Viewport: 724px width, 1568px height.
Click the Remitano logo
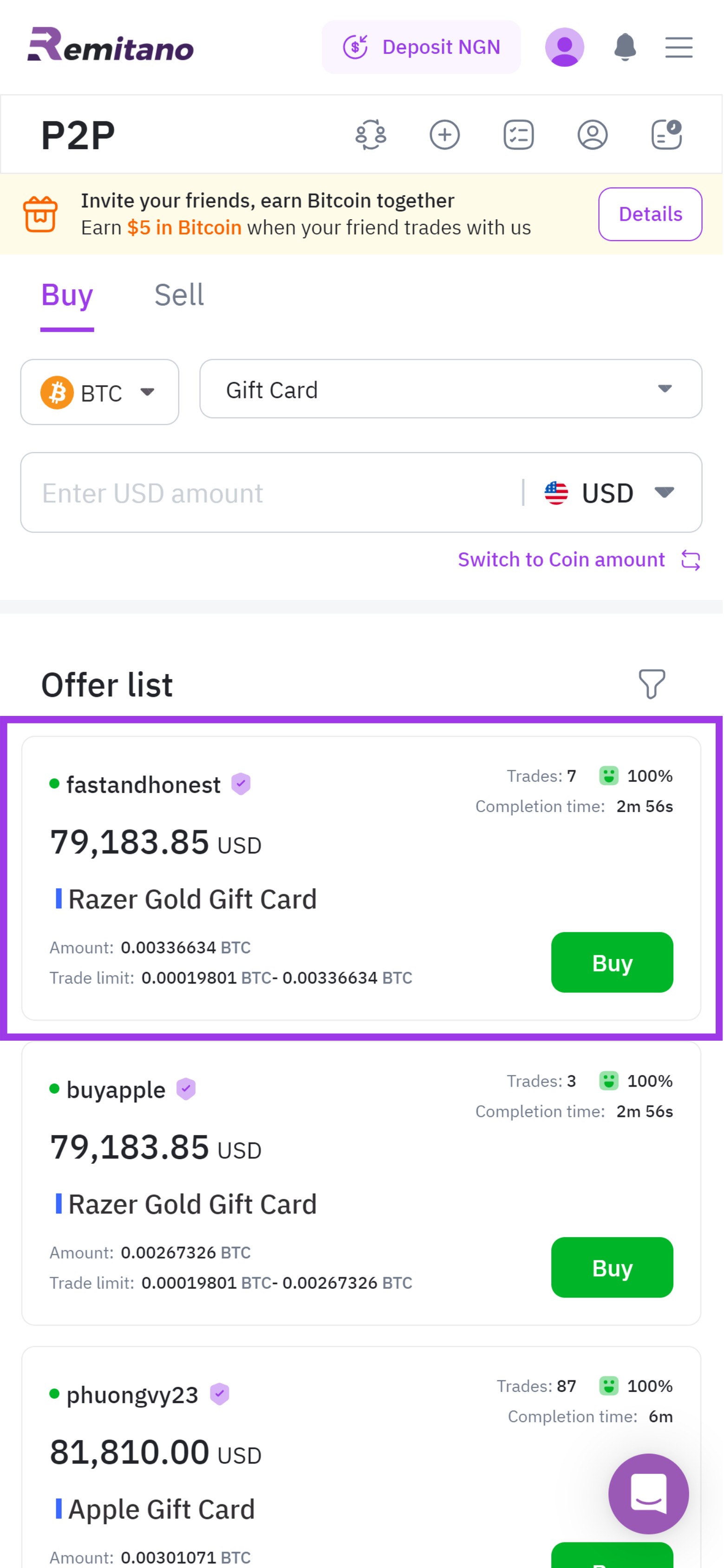point(110,47)
